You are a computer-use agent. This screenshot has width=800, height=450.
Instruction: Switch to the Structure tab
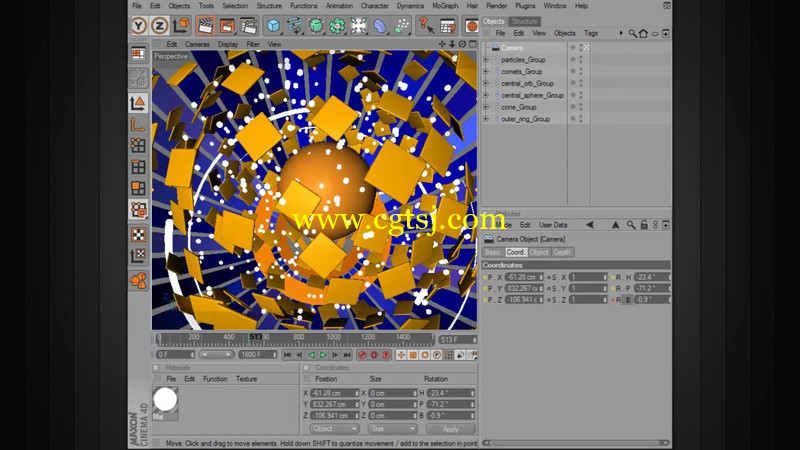click(x=524, y=21)
